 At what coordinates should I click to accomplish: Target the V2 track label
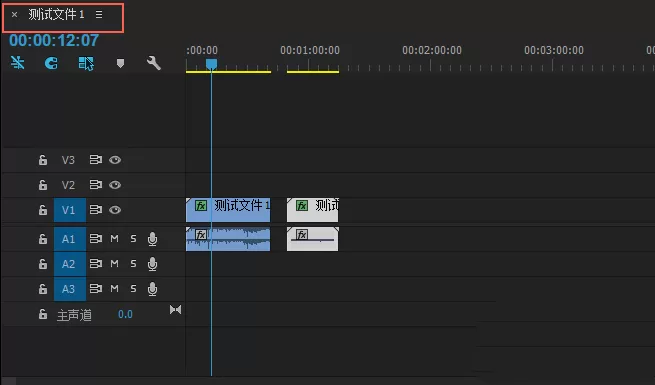coord(68,185)
